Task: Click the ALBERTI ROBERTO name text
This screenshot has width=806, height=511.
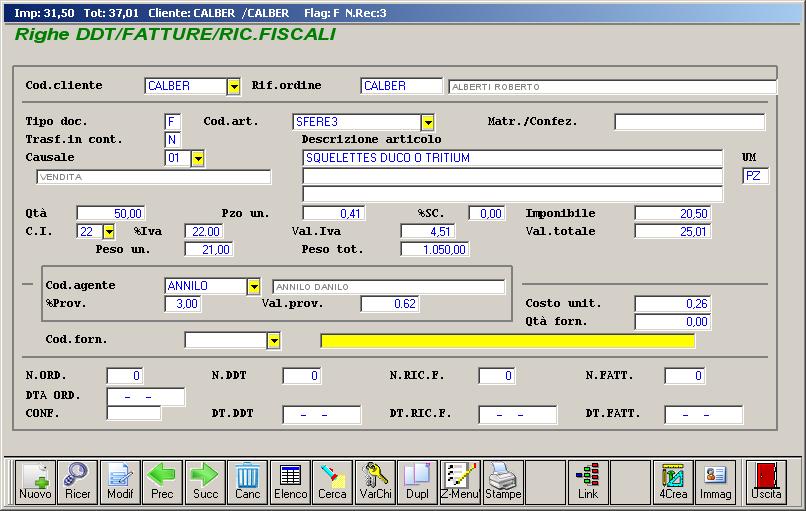Action: click(496, 87)
